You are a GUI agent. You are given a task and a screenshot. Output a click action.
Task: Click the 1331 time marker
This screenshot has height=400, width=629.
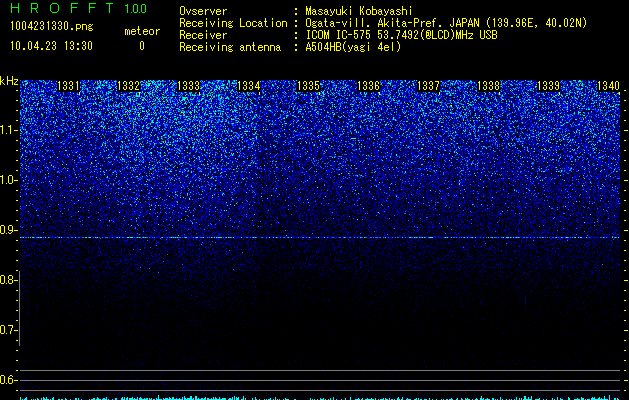(x=68, y=86)
